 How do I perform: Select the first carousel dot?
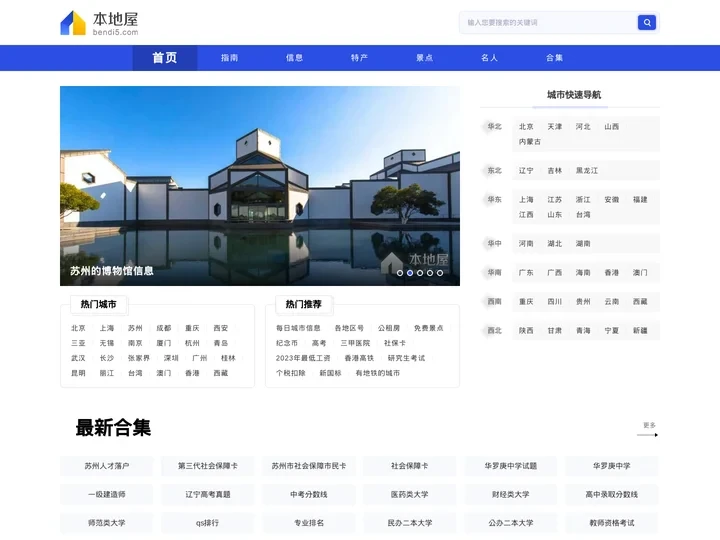pos(400,273)
